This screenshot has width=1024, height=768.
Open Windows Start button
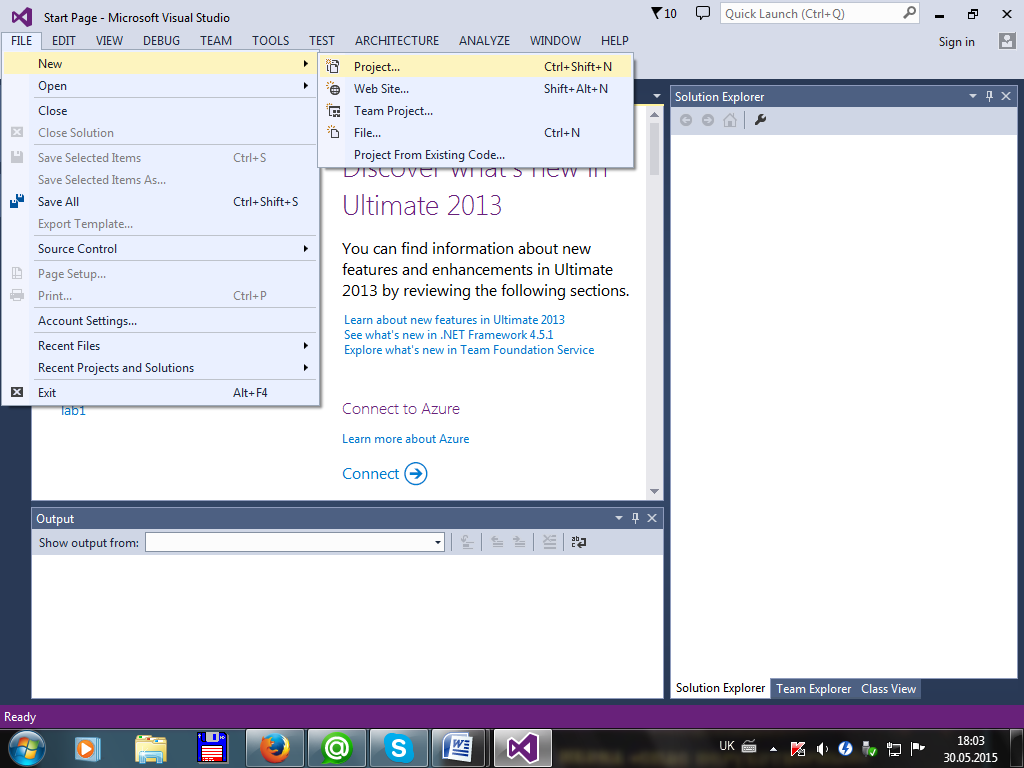coord(27,748)
